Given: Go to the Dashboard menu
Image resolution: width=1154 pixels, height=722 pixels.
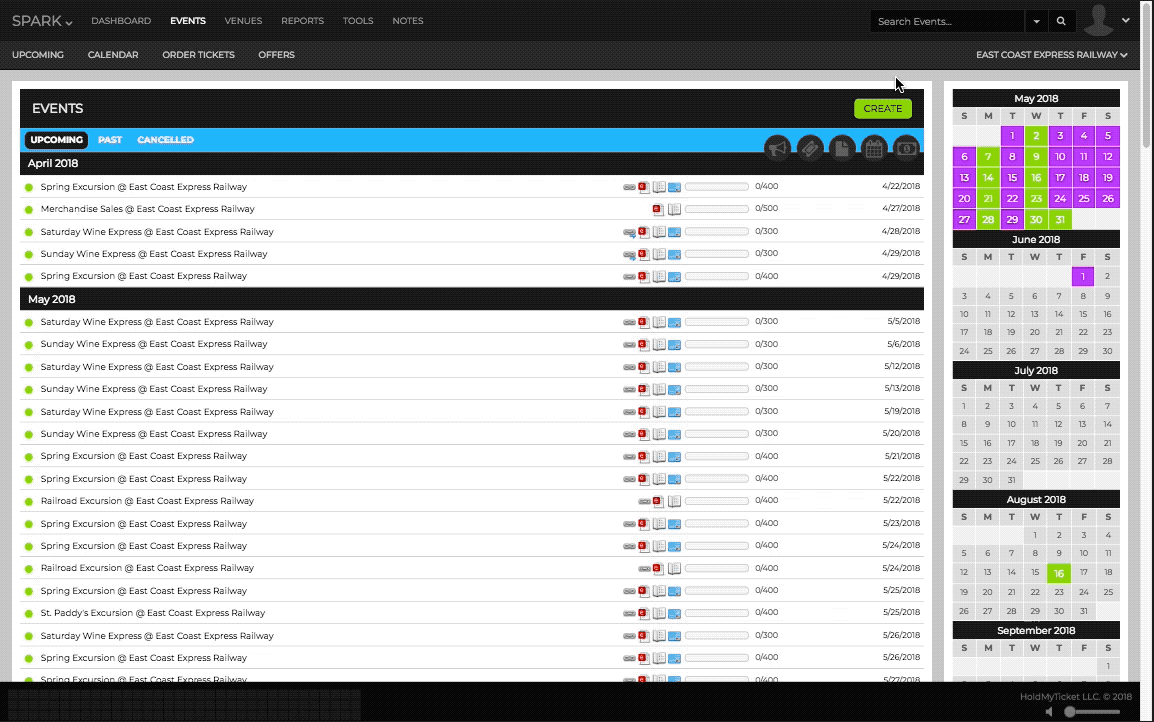Looking at the screenshot, I should 121,21.
